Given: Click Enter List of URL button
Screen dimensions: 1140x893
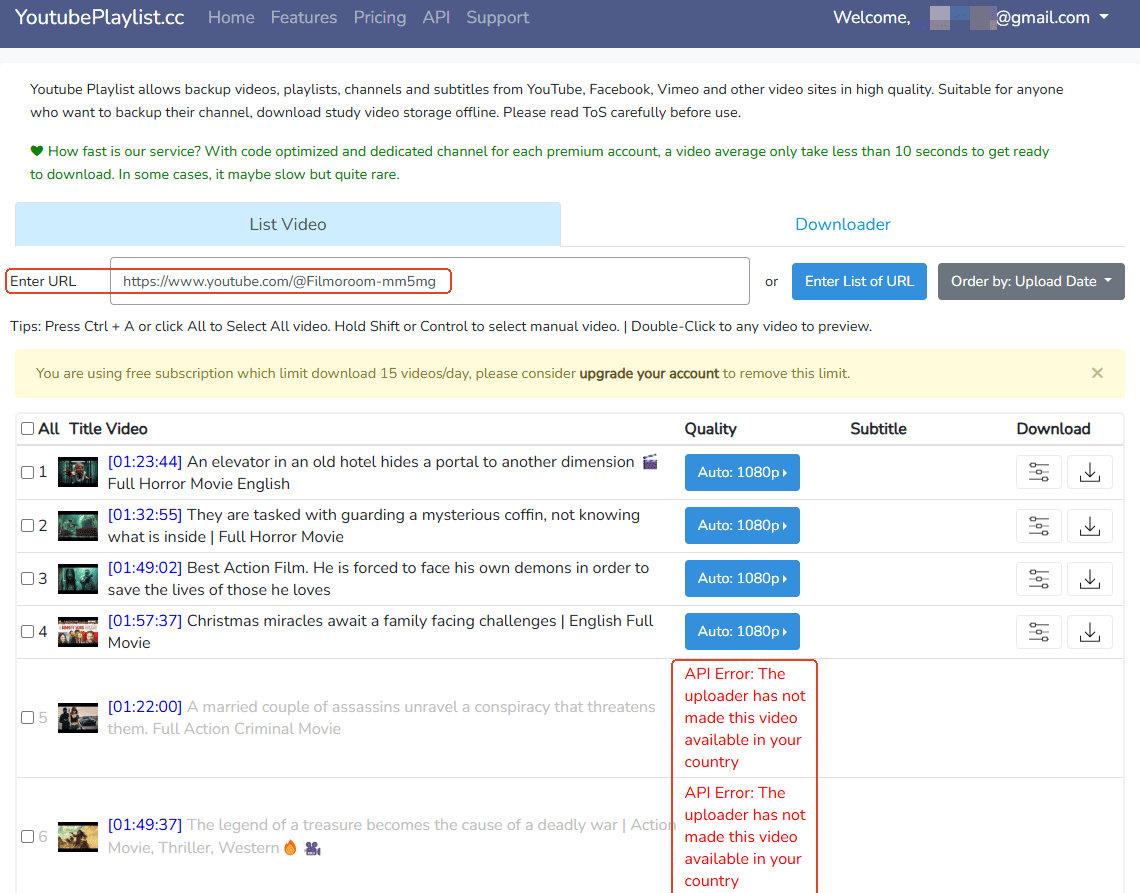Looking at the screenshot, I should (859, 281).
